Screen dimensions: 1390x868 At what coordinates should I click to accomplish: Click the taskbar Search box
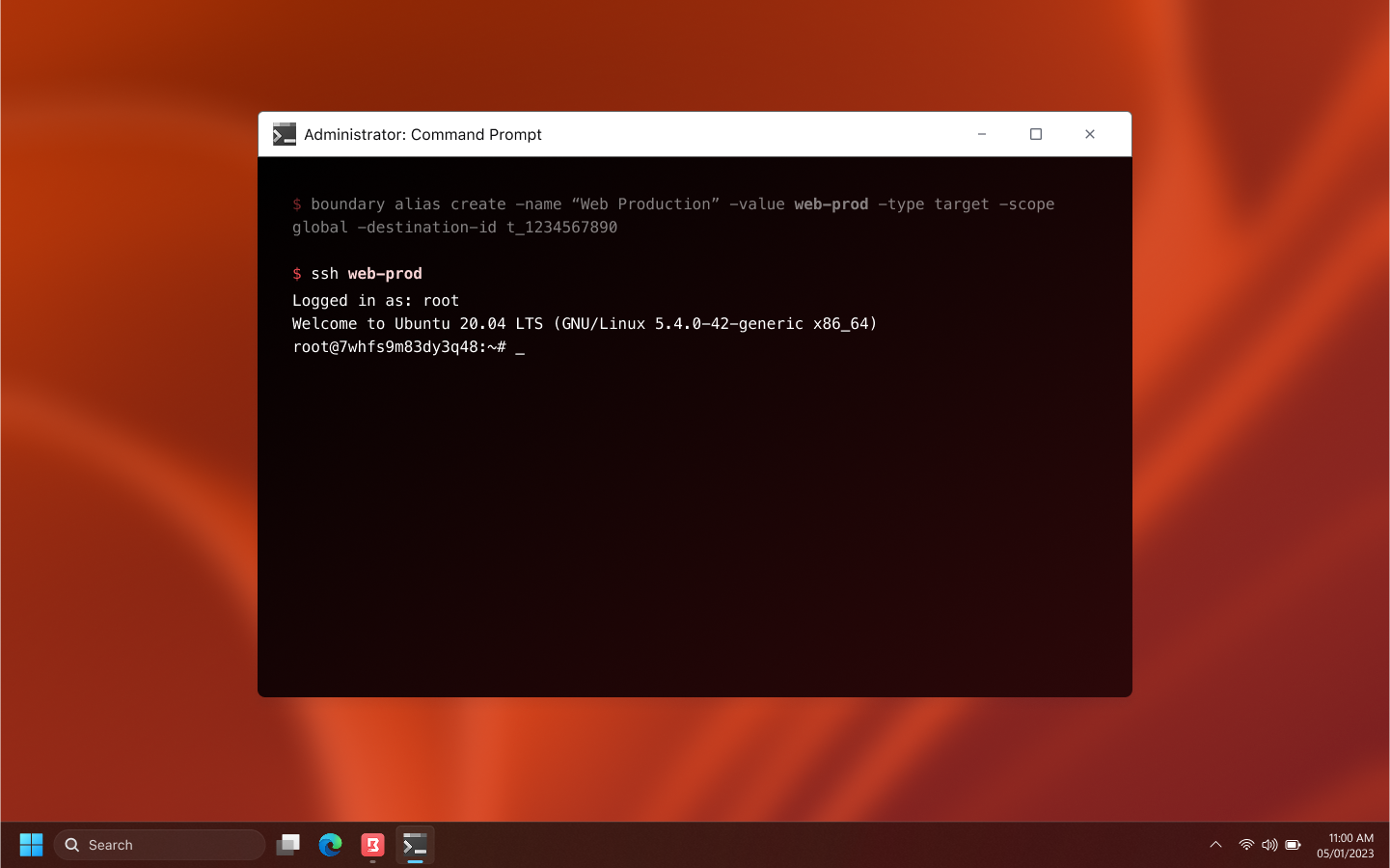tap(159, 845)
